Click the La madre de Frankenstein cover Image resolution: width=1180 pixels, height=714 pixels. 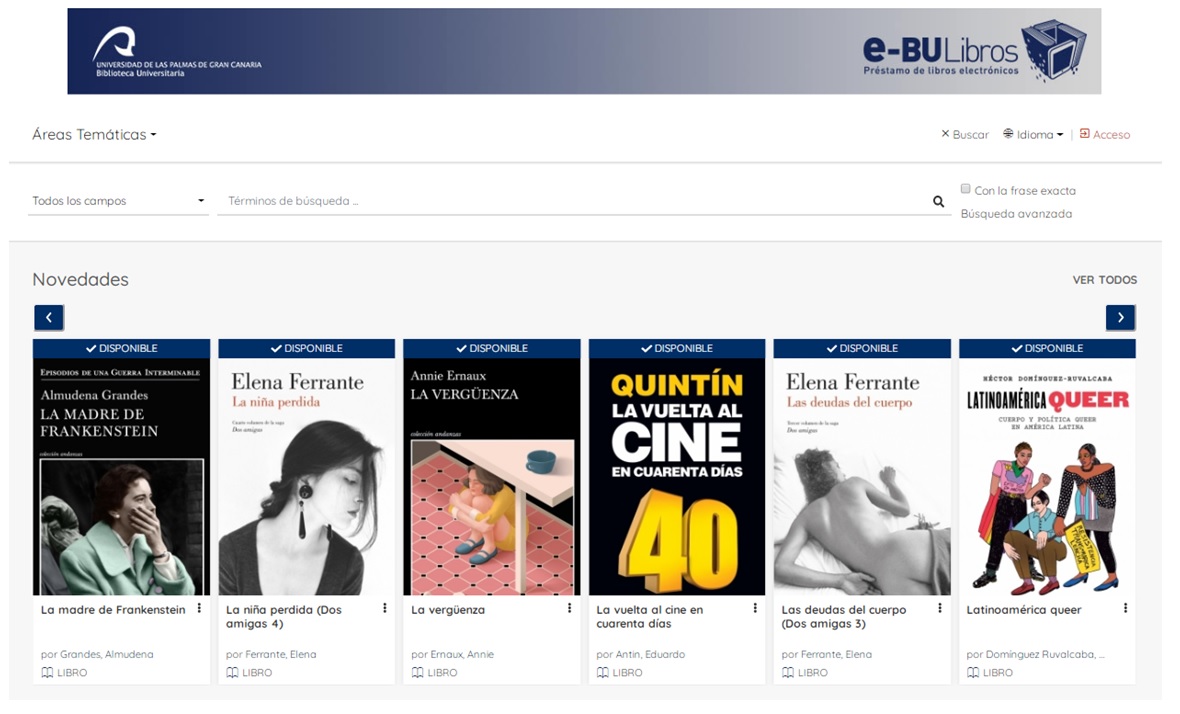point(121,476)
